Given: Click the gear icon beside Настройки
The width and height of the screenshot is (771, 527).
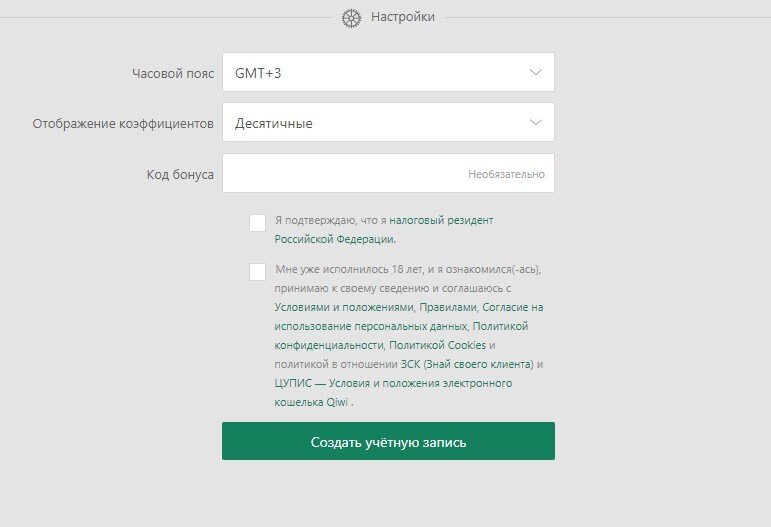Looking at the screenshot, I should click(351, 17).
